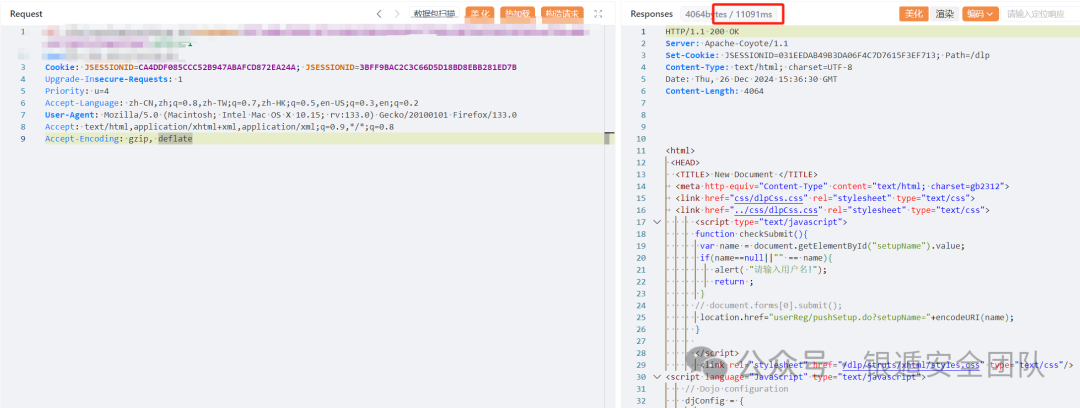Click the meta http-equiv line
Viewport: 1080px width, 408px height.
coord(842,186)
